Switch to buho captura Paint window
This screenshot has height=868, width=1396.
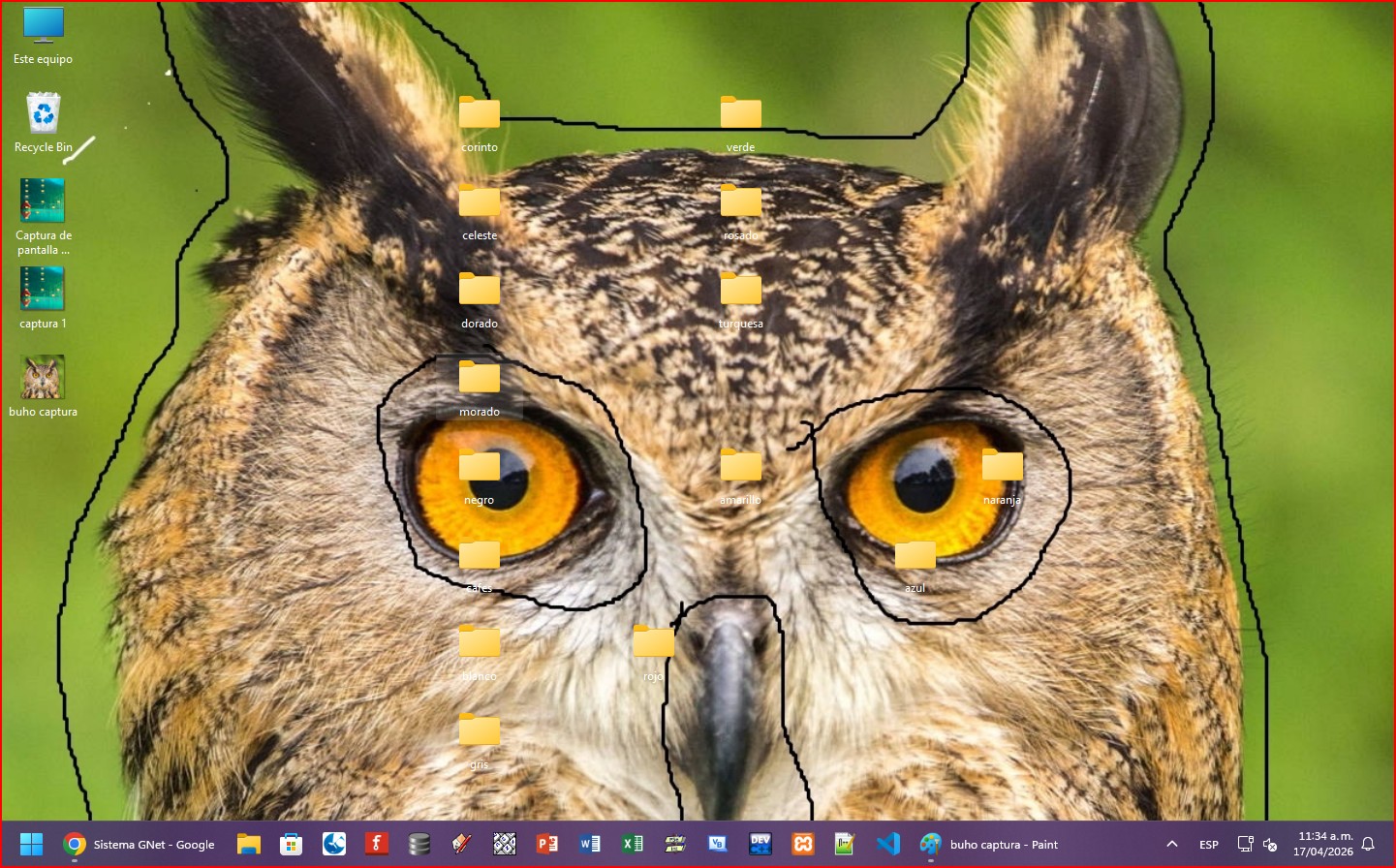coord(988,844)
